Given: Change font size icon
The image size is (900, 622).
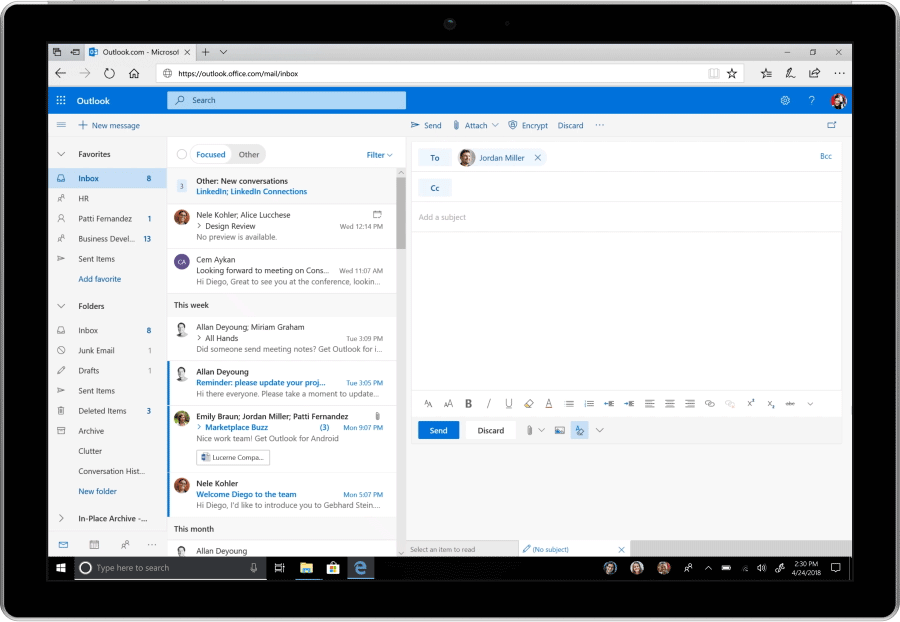Looking at the screenshot, I should [448, 404].
